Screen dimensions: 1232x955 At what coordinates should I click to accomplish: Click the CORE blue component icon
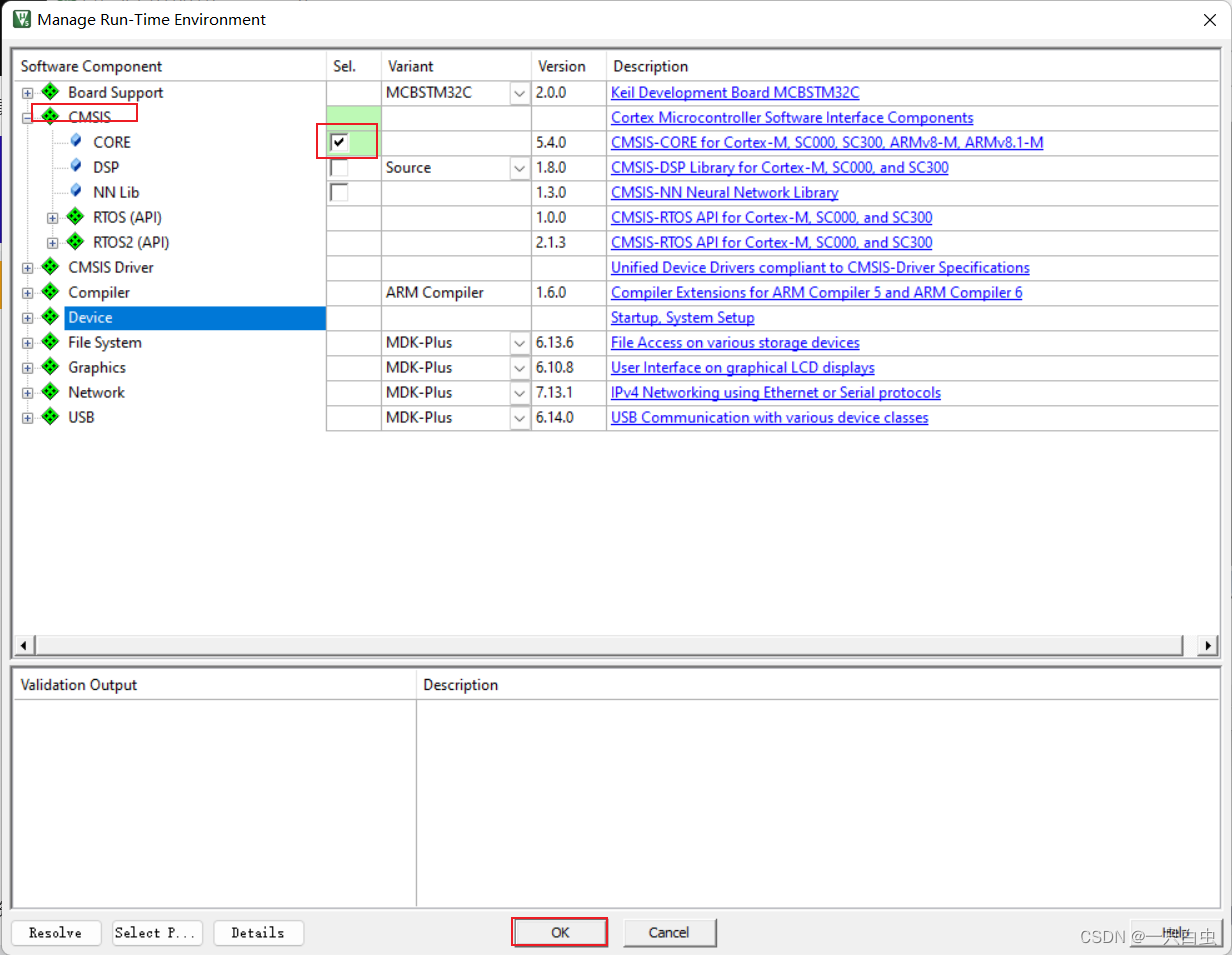click(x=76, y=141)
